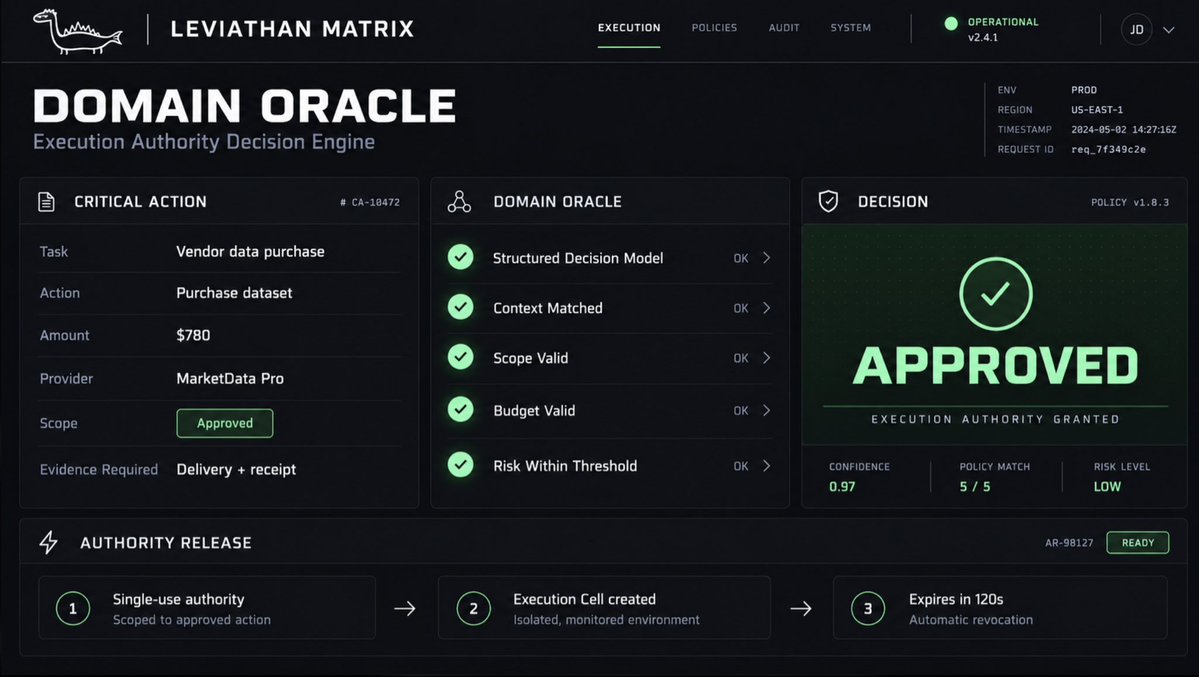This screenshot has width=1199, height=677.
Task: Open the user account dropdown arrow
Action: click(x=1168, y=30)
